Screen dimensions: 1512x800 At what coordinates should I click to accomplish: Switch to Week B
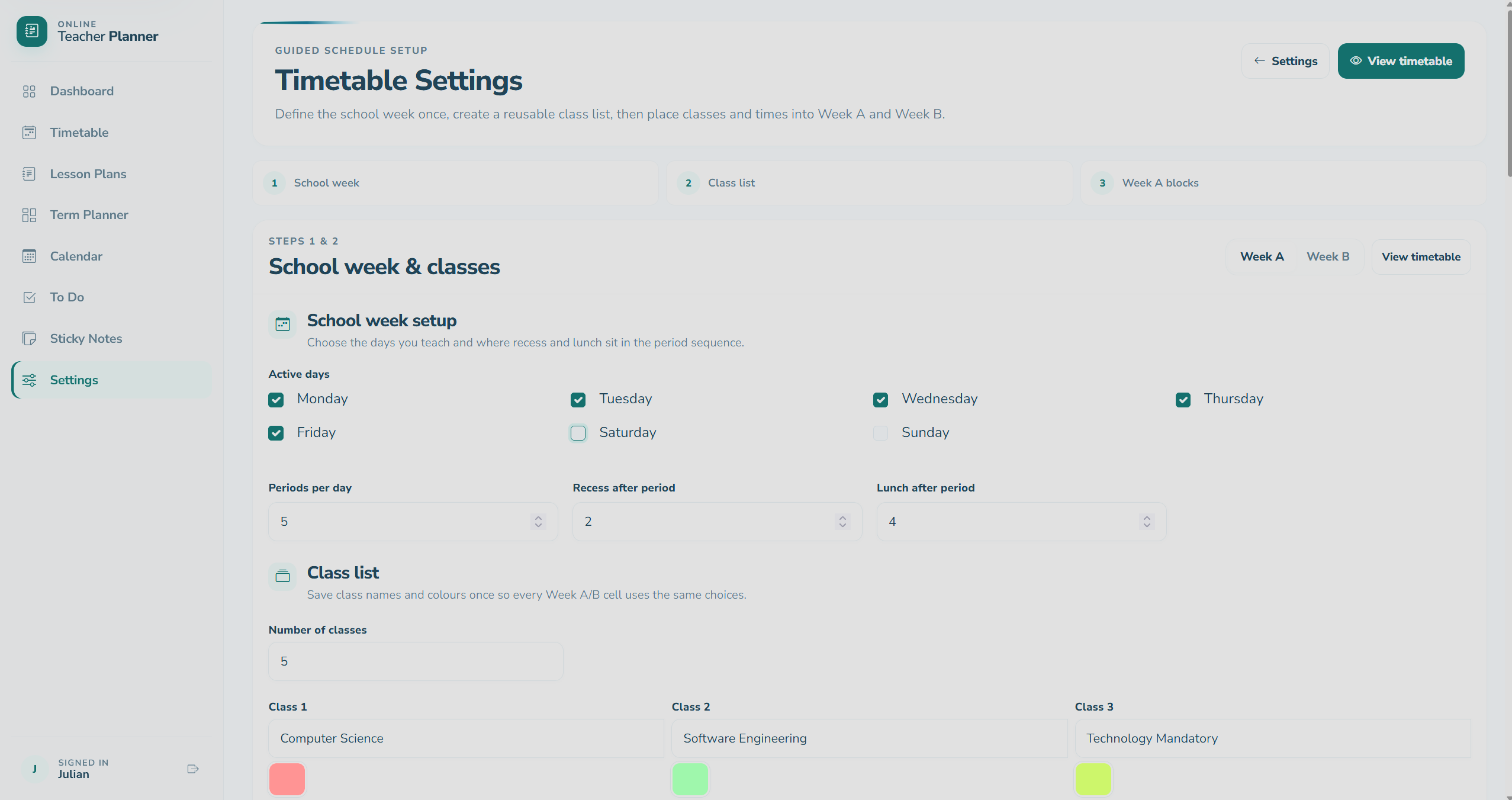click(x=1328, y=257)
